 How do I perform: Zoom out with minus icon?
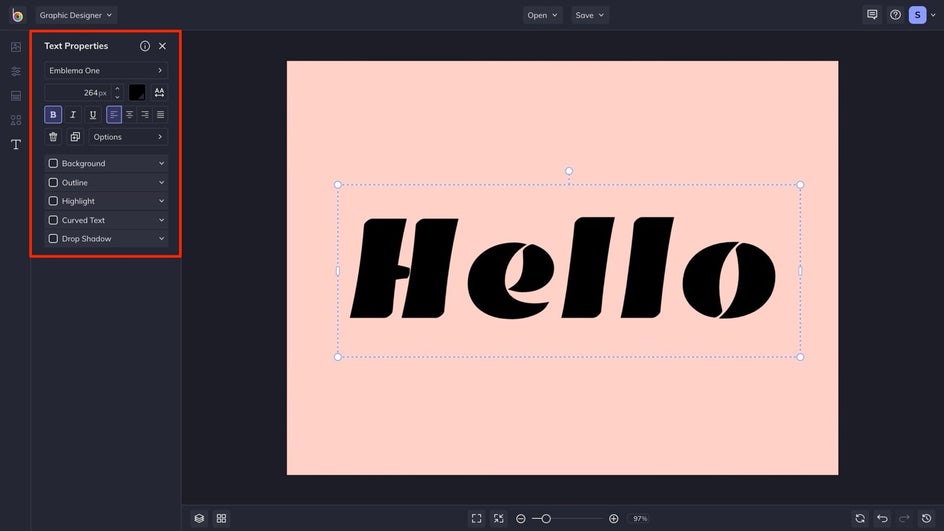point(521,518)
